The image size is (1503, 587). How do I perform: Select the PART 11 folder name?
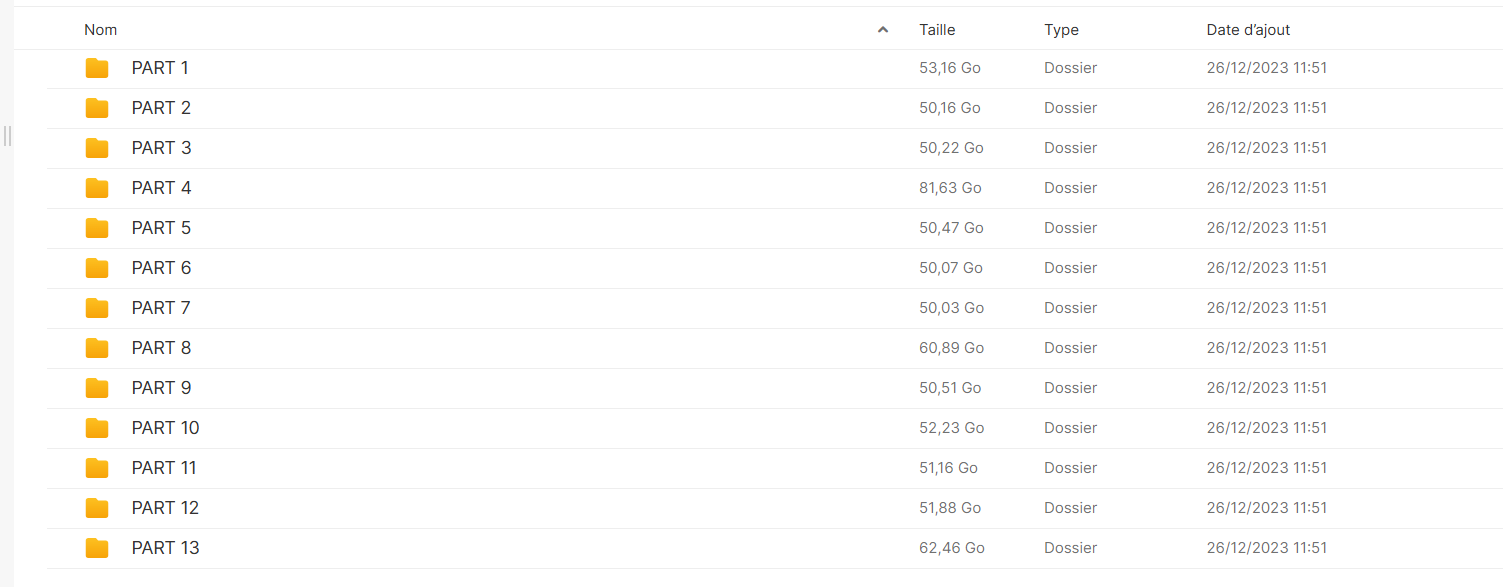[x=164, y=468]
